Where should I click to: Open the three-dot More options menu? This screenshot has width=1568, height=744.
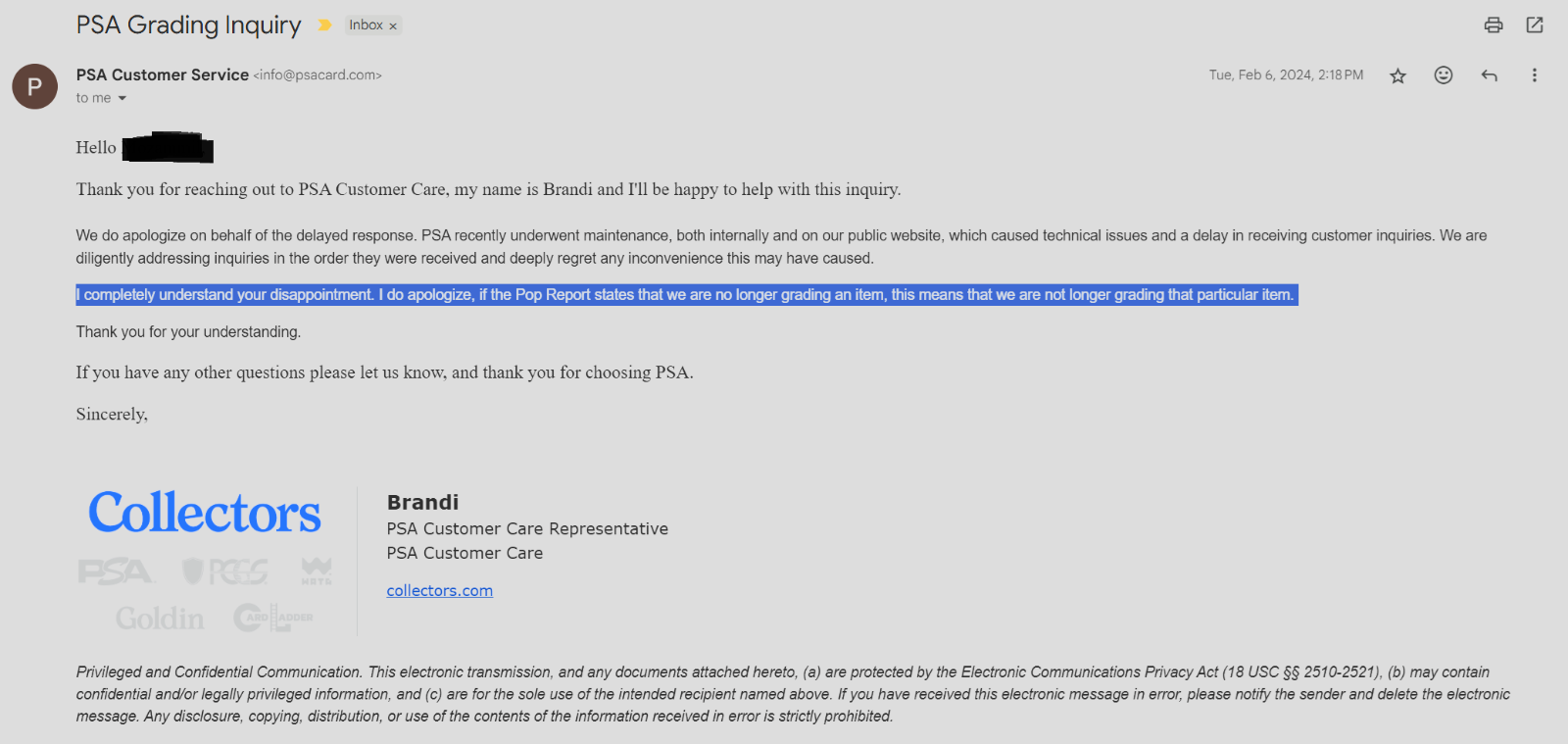pos(1535,75)
